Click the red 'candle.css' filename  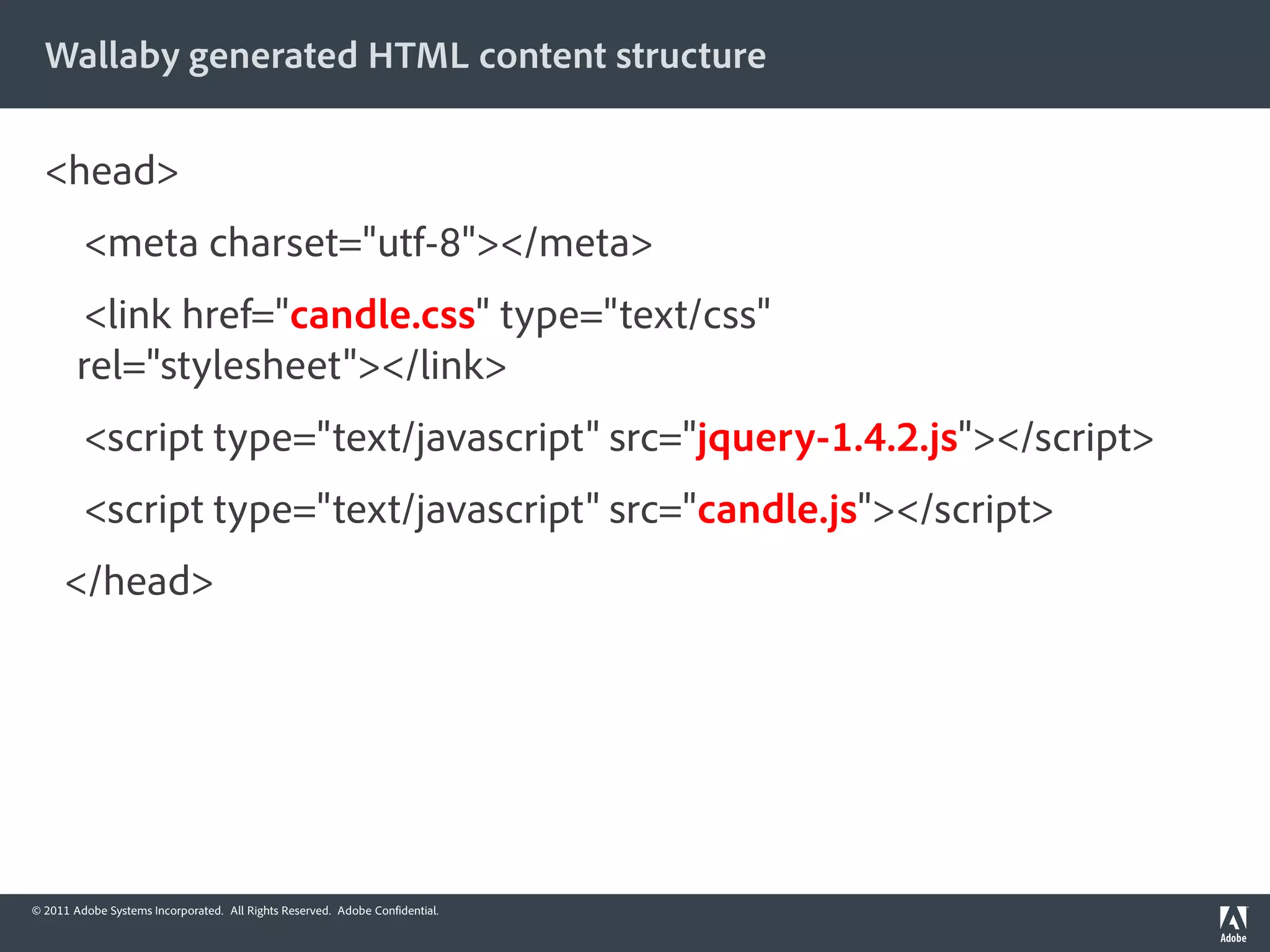point(383,314)
